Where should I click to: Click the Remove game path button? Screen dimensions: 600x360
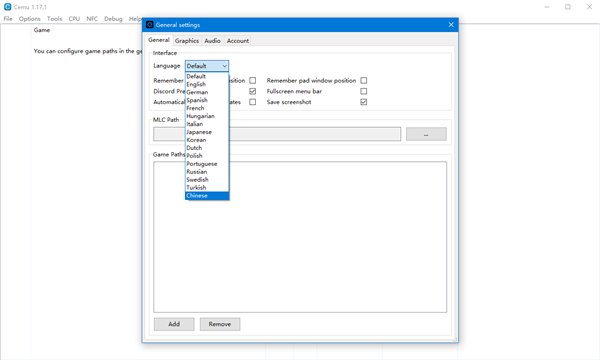(220, 324)
